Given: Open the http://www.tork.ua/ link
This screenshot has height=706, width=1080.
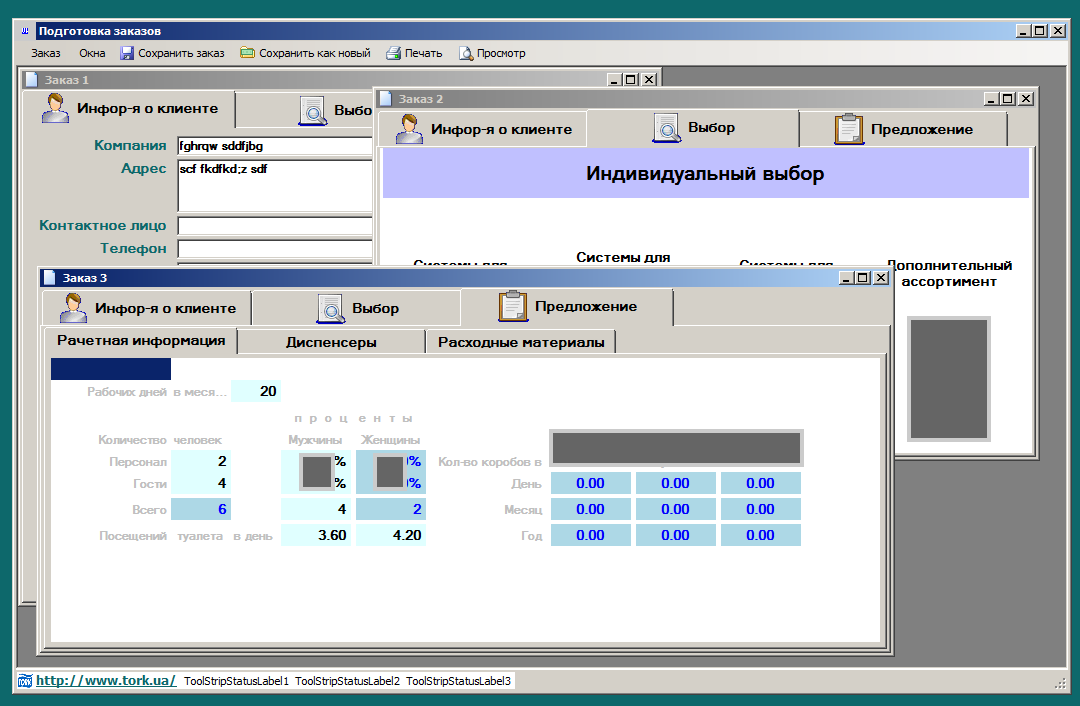Looking at the screenshot, I should coord(106,681).
